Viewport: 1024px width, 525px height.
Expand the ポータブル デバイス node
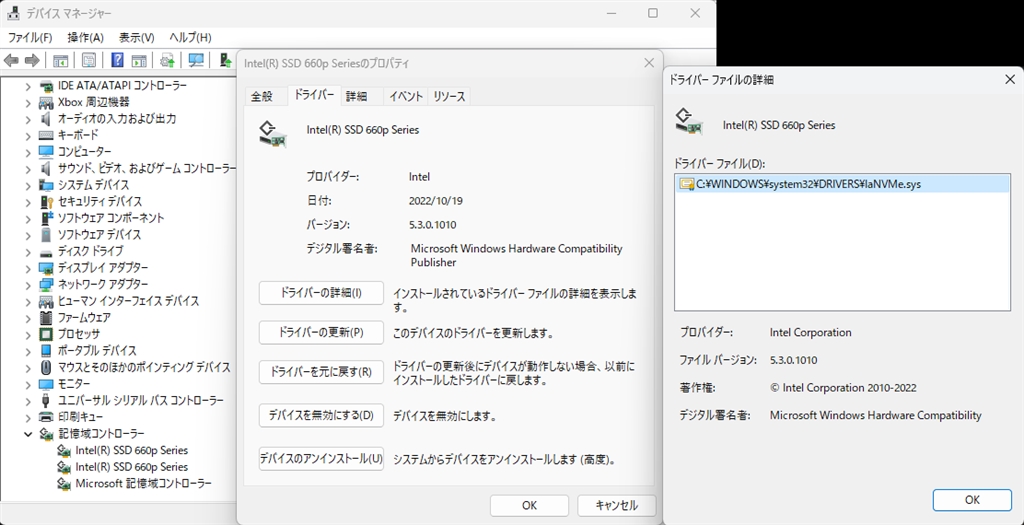(x=28, y=351)
